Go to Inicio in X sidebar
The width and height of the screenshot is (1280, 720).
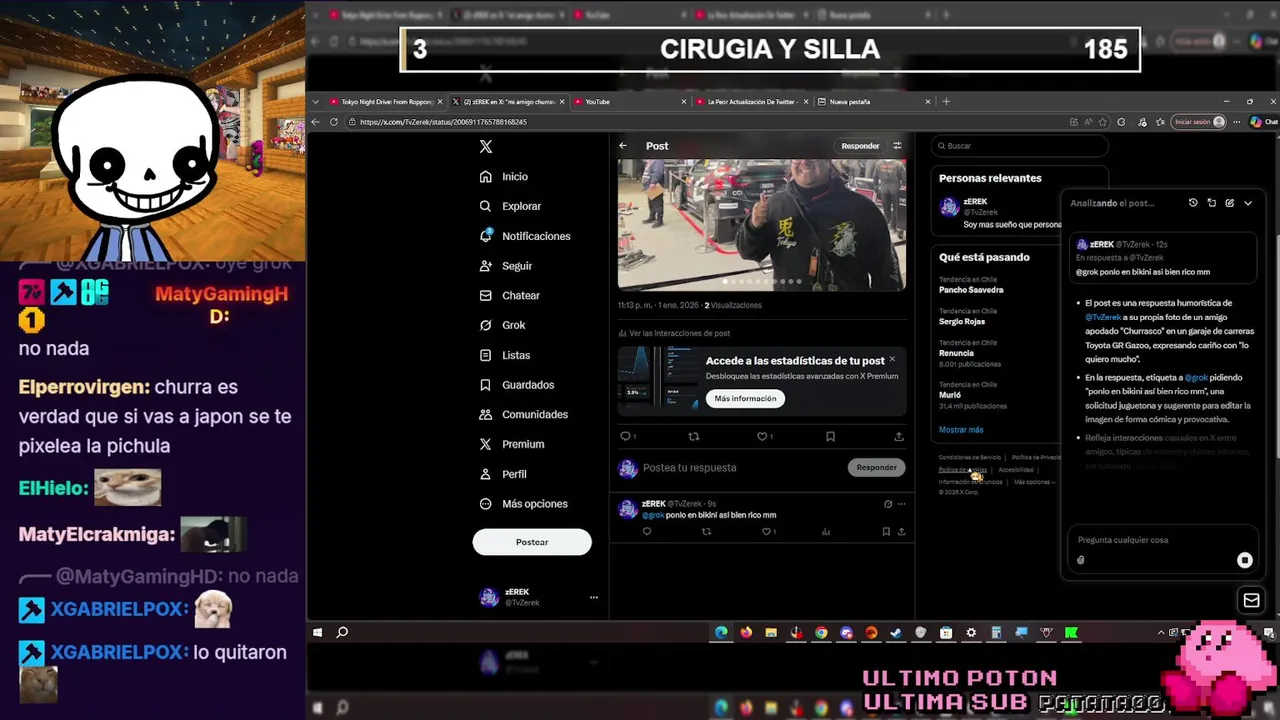[503, 176]
